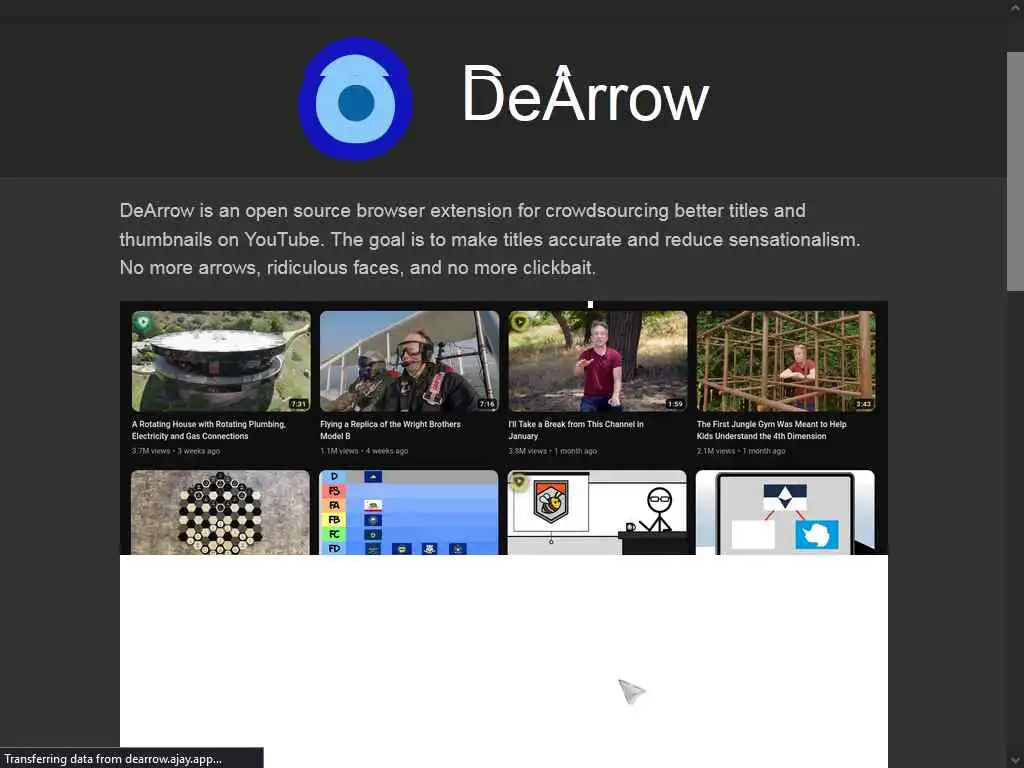Click the '3.7M views · 3 weeks ago' text
The height and width of the screenshot is (768, 1024).
(x=176, y=451)
